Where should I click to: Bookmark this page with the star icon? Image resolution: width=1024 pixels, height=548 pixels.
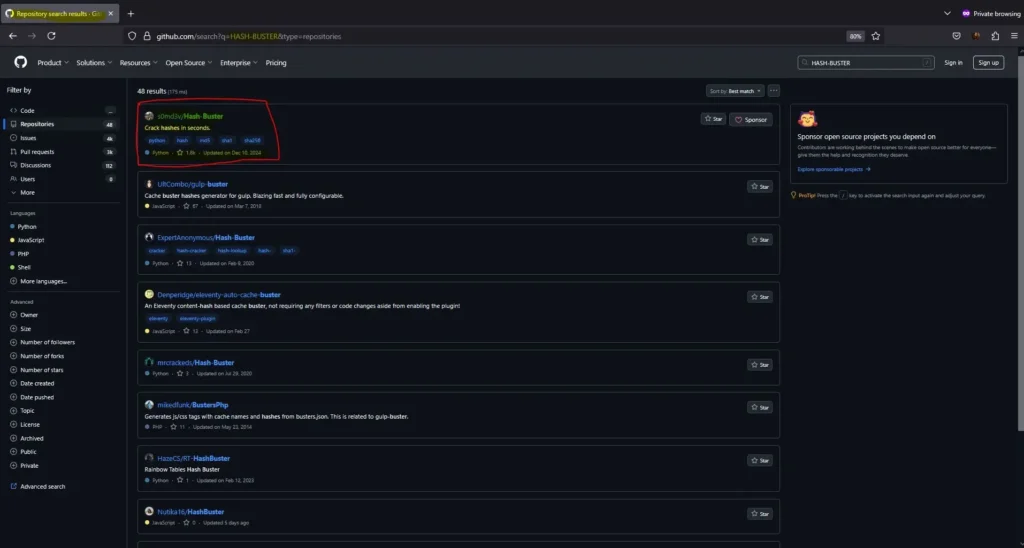[876, 36]
